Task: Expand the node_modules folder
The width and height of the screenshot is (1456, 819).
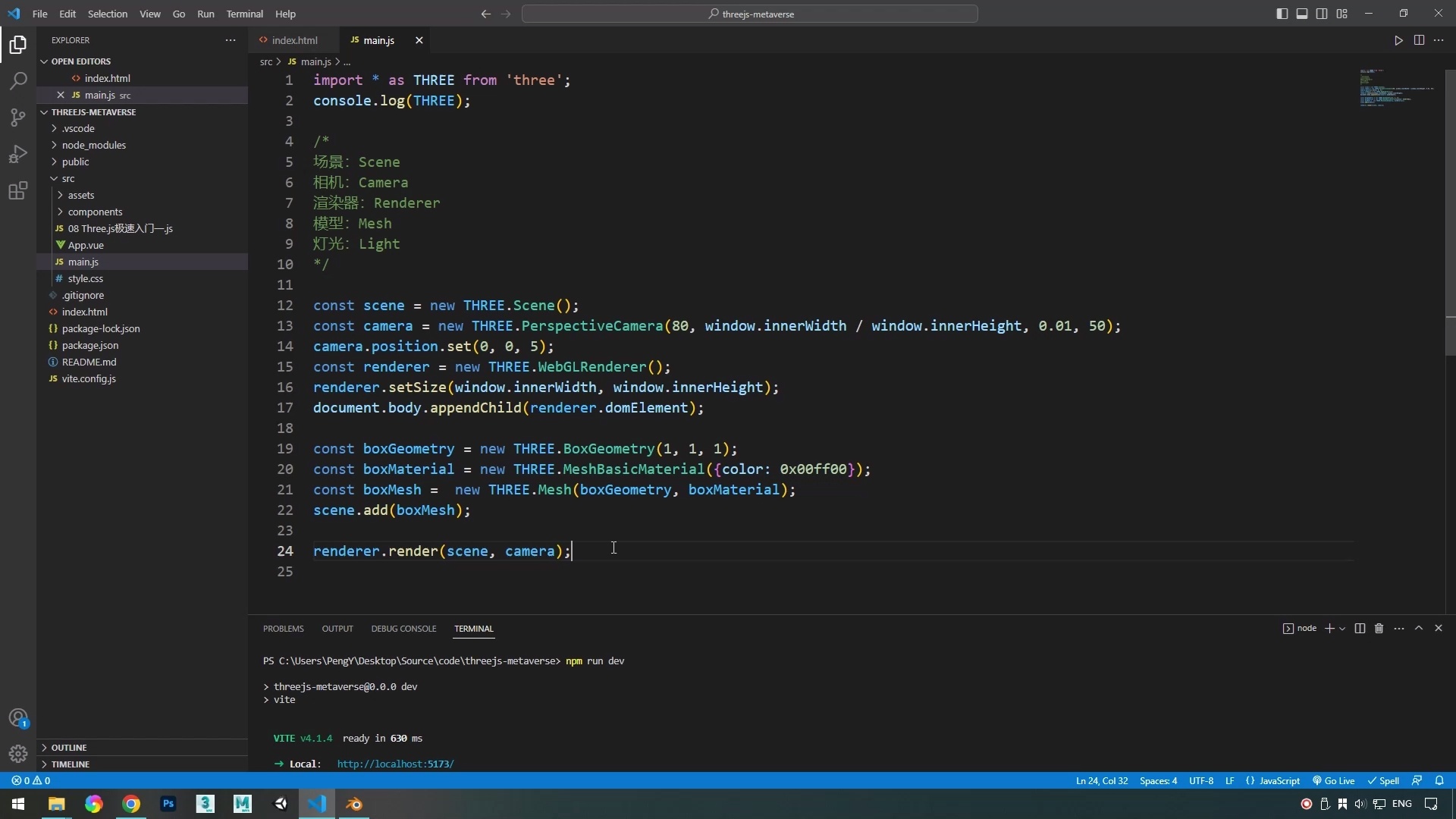Action: (93, 145)
